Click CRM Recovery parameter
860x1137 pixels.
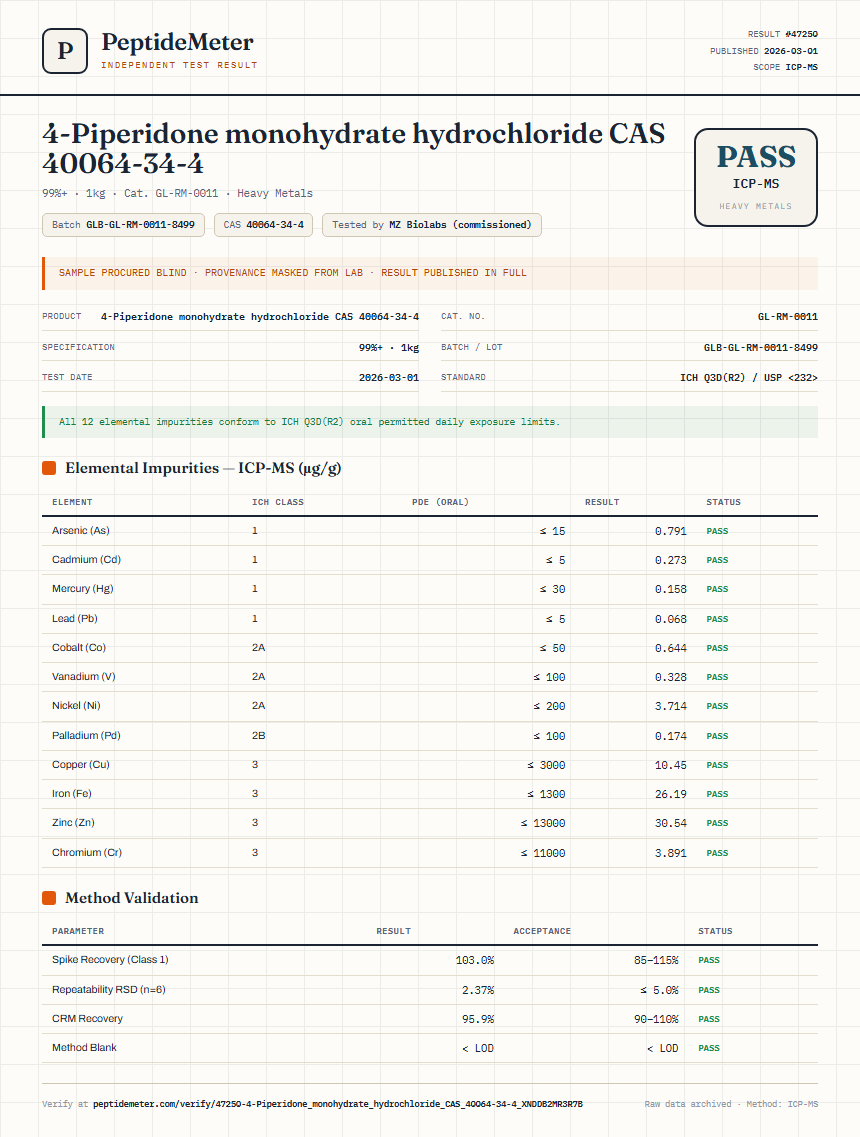87,1018
